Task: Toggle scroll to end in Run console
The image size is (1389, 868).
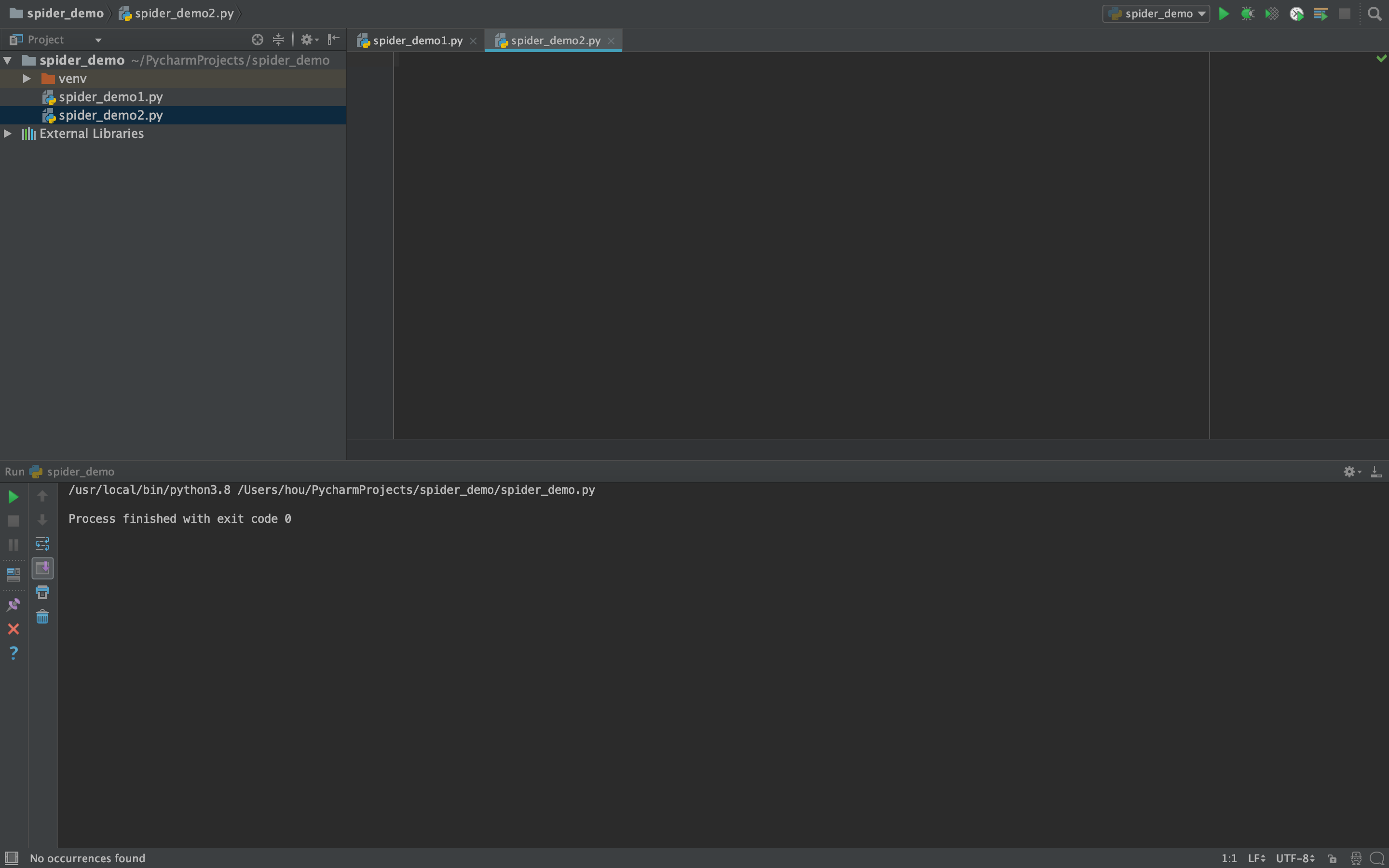Action: tap(42, 569)
